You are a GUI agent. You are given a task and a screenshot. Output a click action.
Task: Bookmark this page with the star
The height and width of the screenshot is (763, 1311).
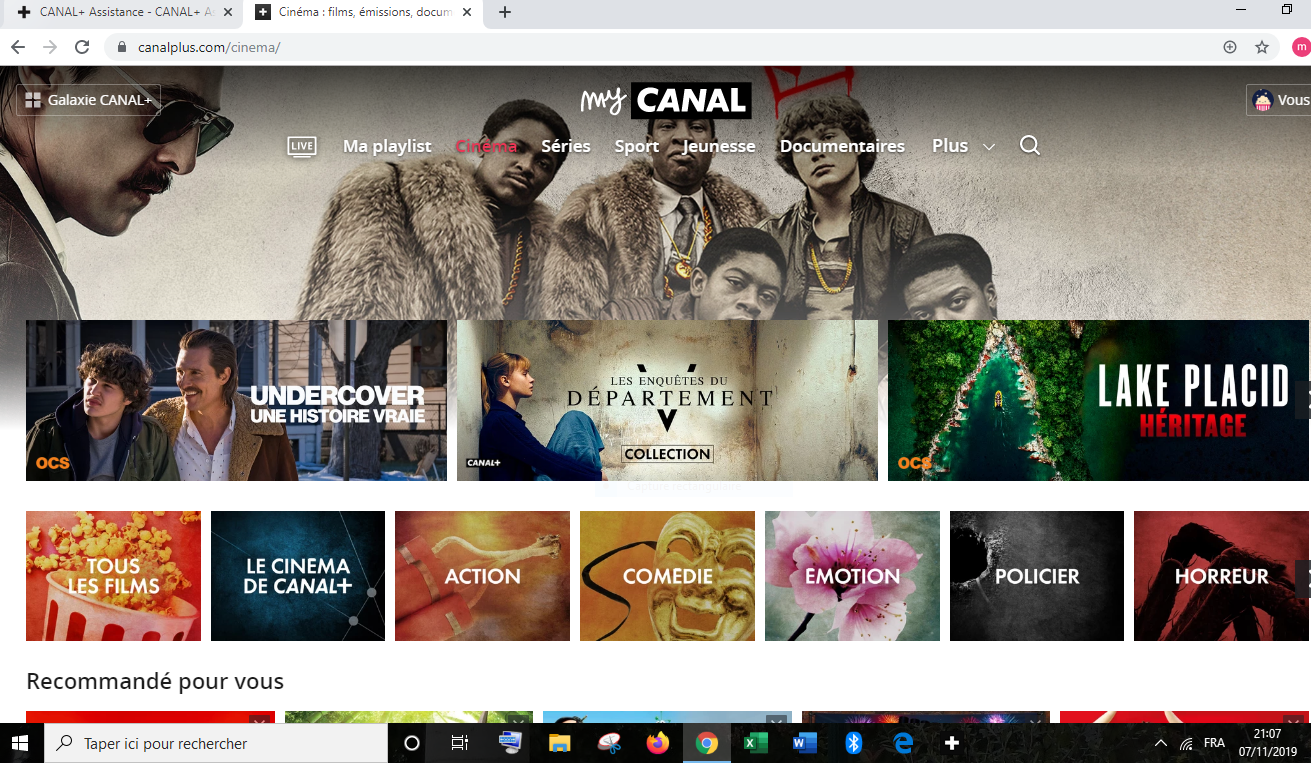point(1262,46)
